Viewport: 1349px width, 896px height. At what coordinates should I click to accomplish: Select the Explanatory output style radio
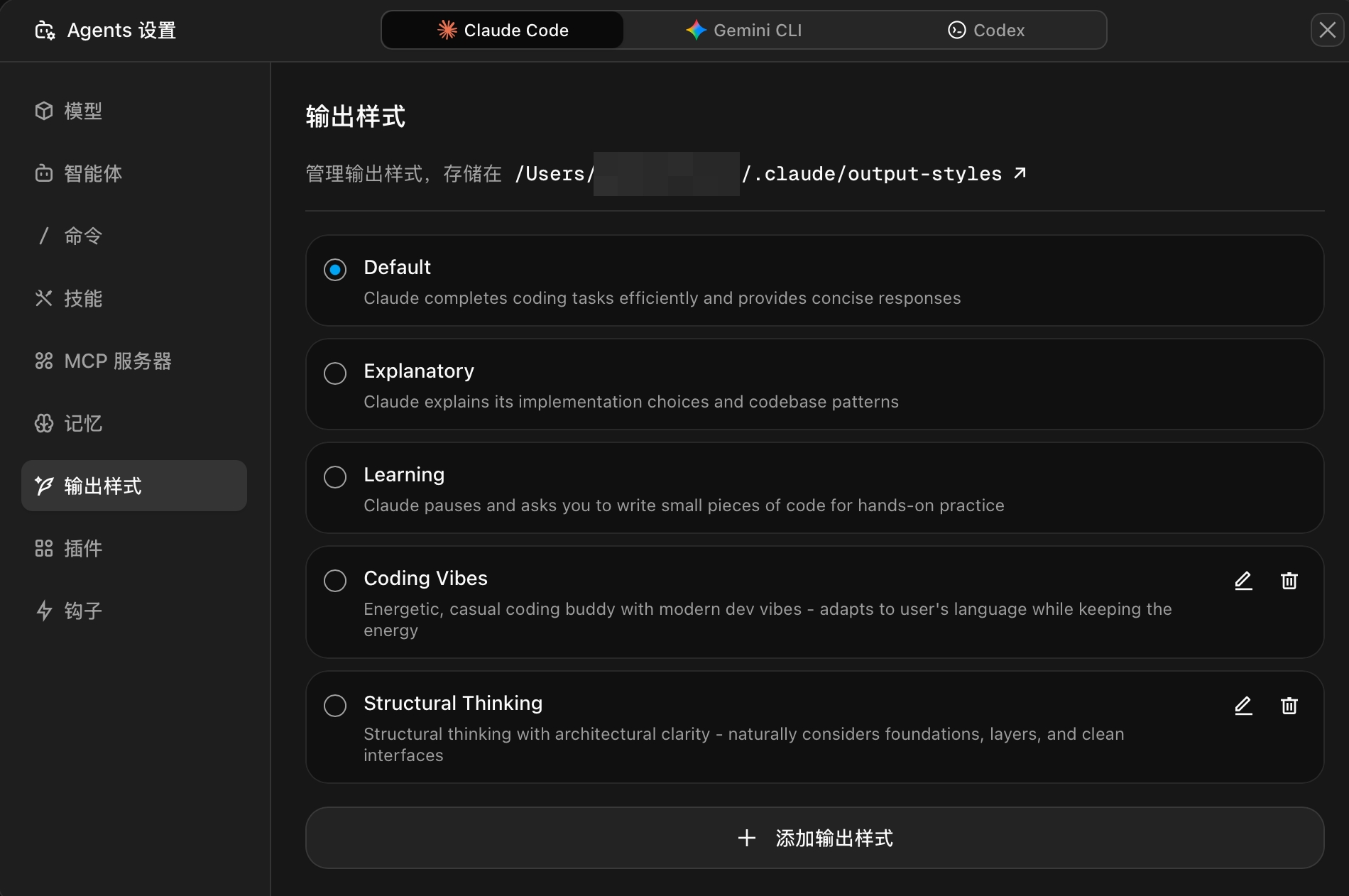point(335,373)
